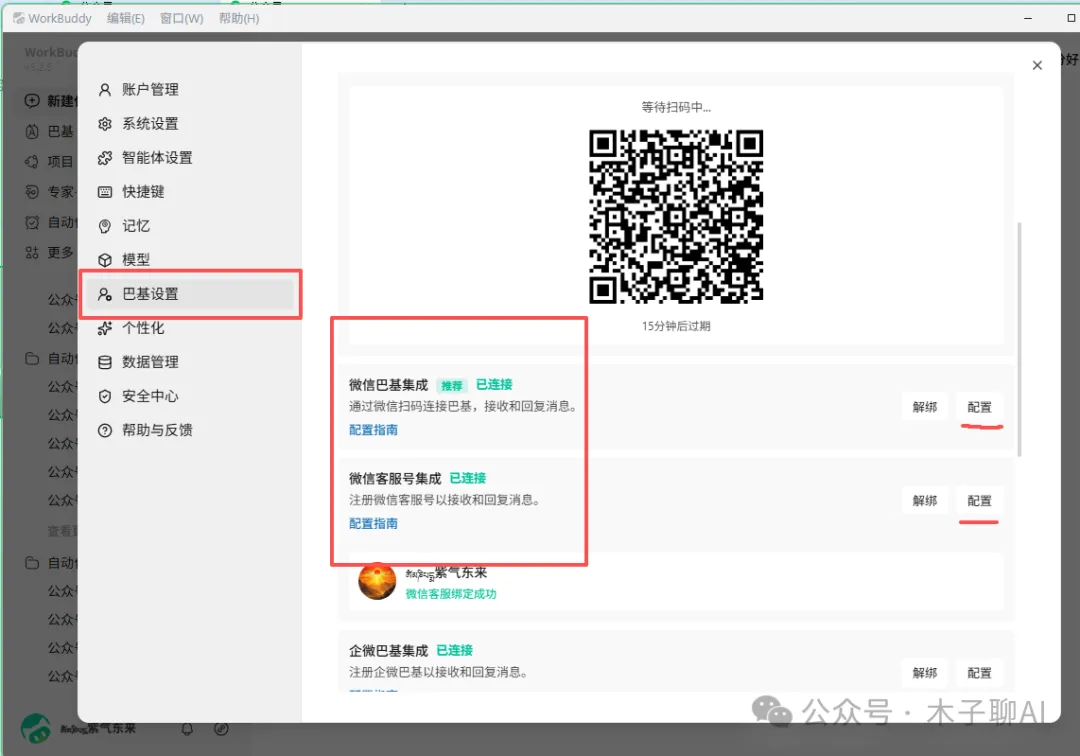Open the 窗口(W) menu
This screenshot has width=1080, height=756.
tap(181, 19)
